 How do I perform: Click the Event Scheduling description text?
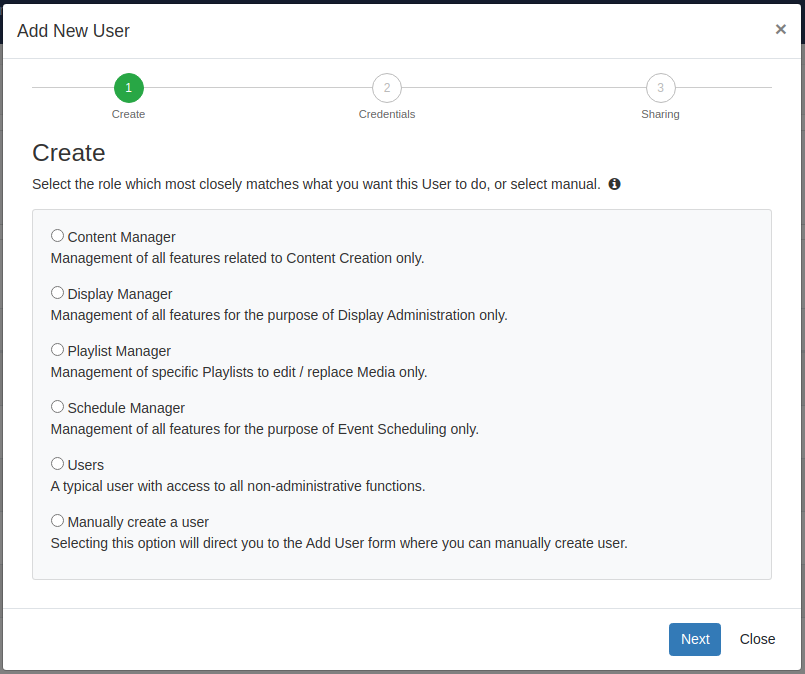tap(265, 429)
